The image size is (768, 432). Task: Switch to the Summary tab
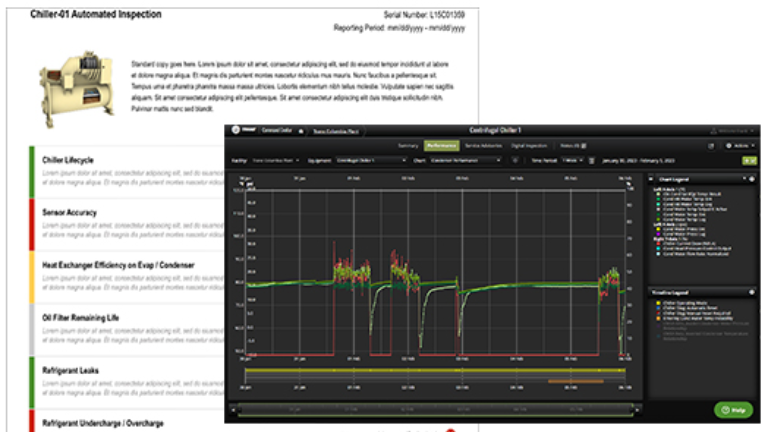[x=408, y=146]
